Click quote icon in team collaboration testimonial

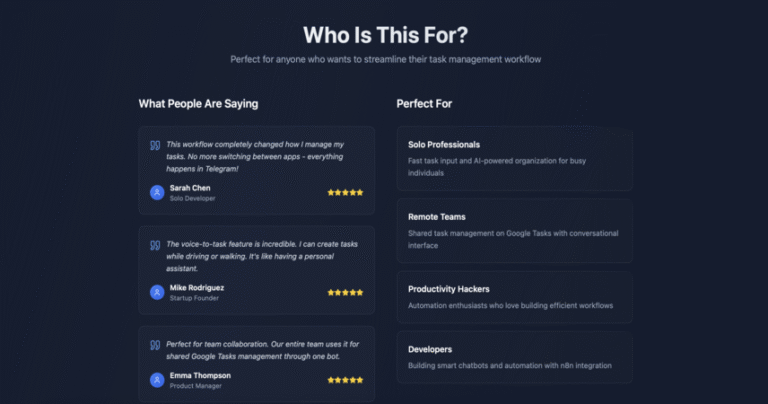[x=155, y=345]
